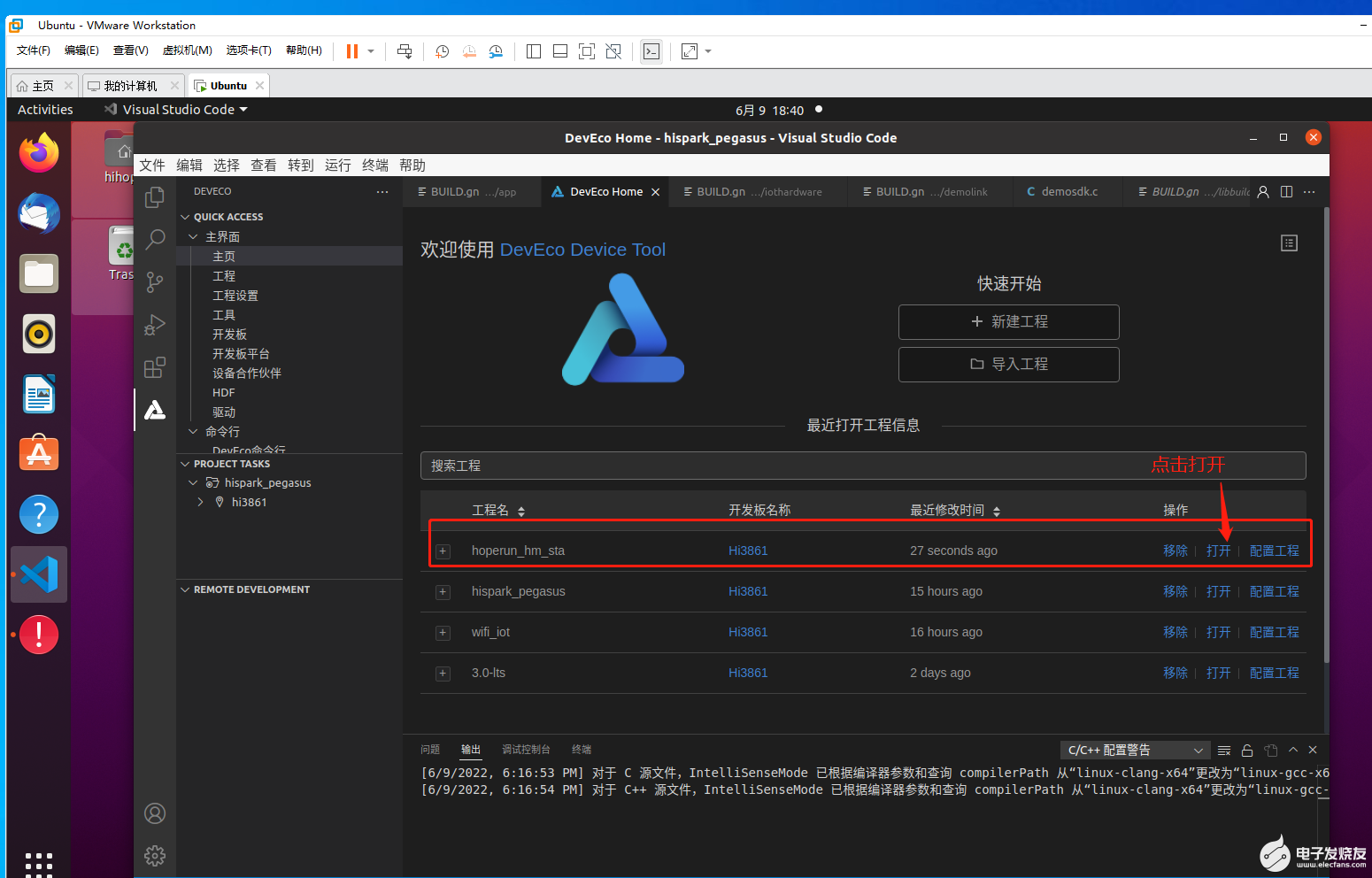Toggle the output scroll lock icon

(x=1247, y=751)
